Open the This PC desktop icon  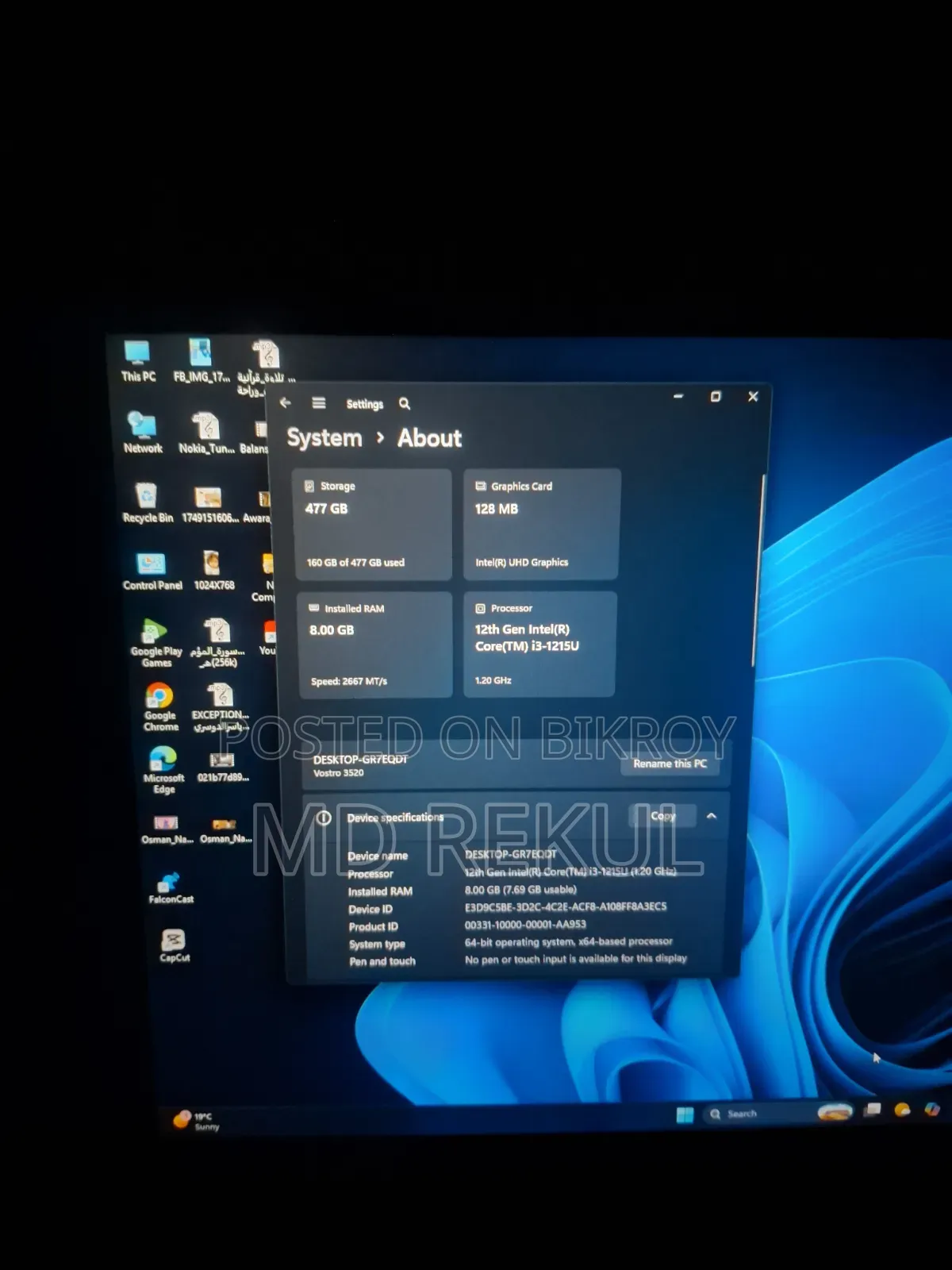coord(138,360)
